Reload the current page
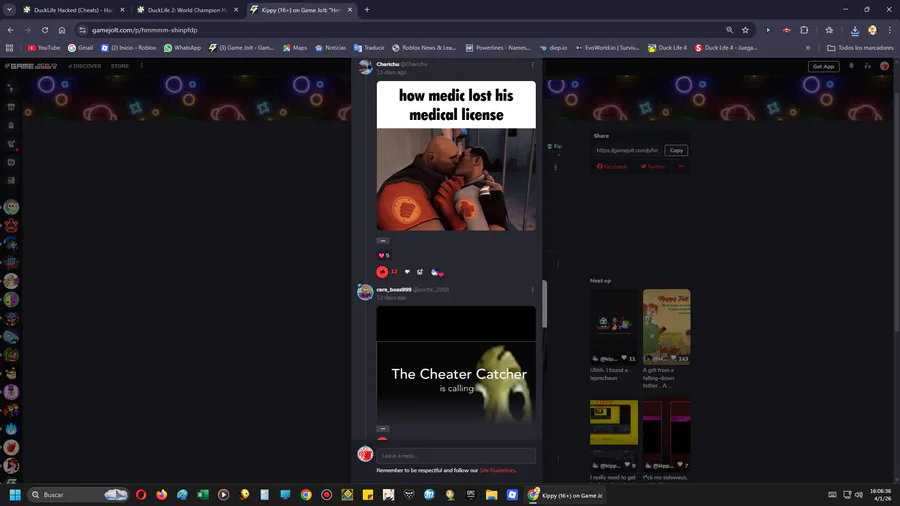 pos(45,30)
